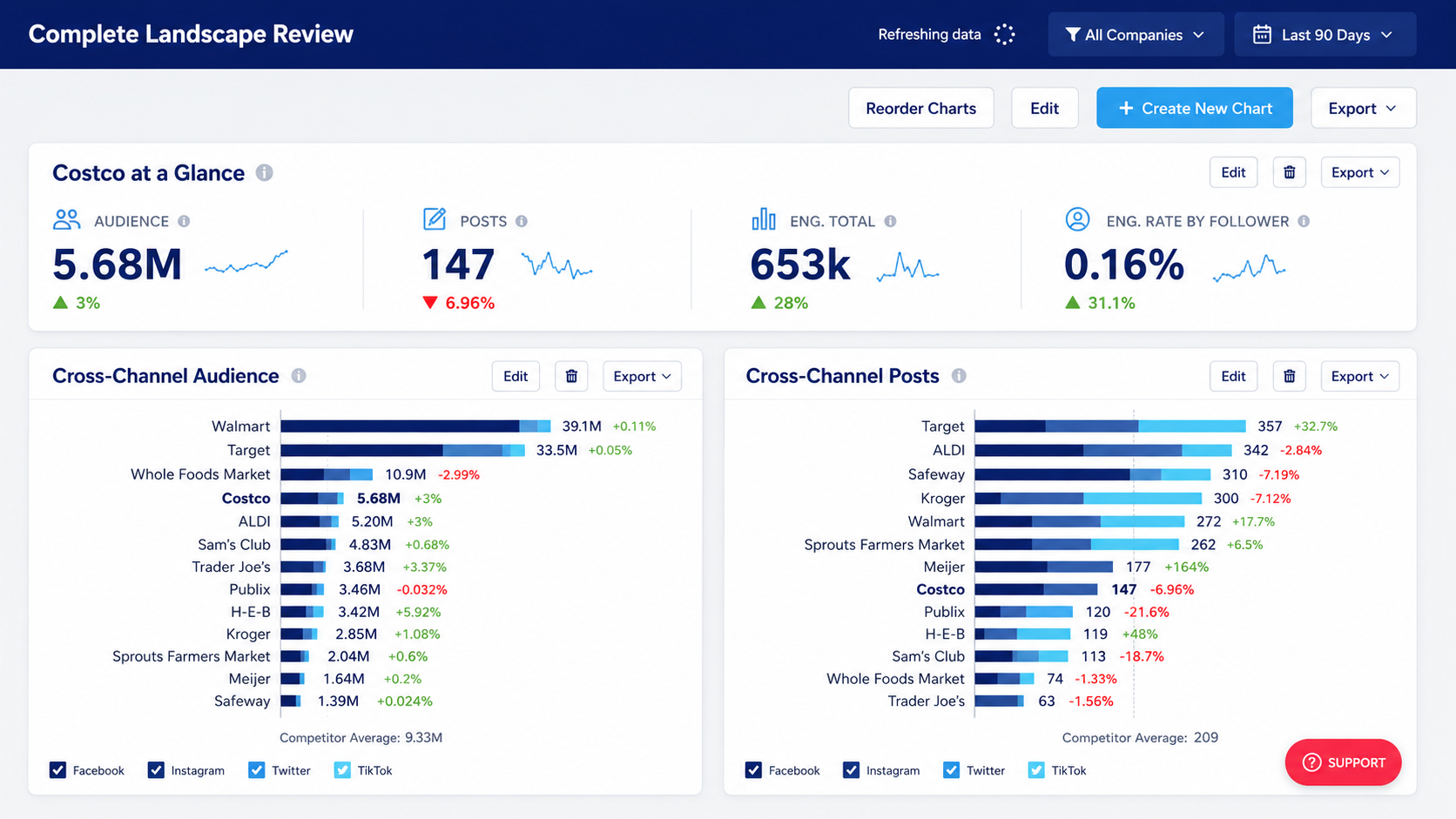Open Export dropdown for Cross-Channel Posts
1456x819 pixels.
click(1359, 376)
